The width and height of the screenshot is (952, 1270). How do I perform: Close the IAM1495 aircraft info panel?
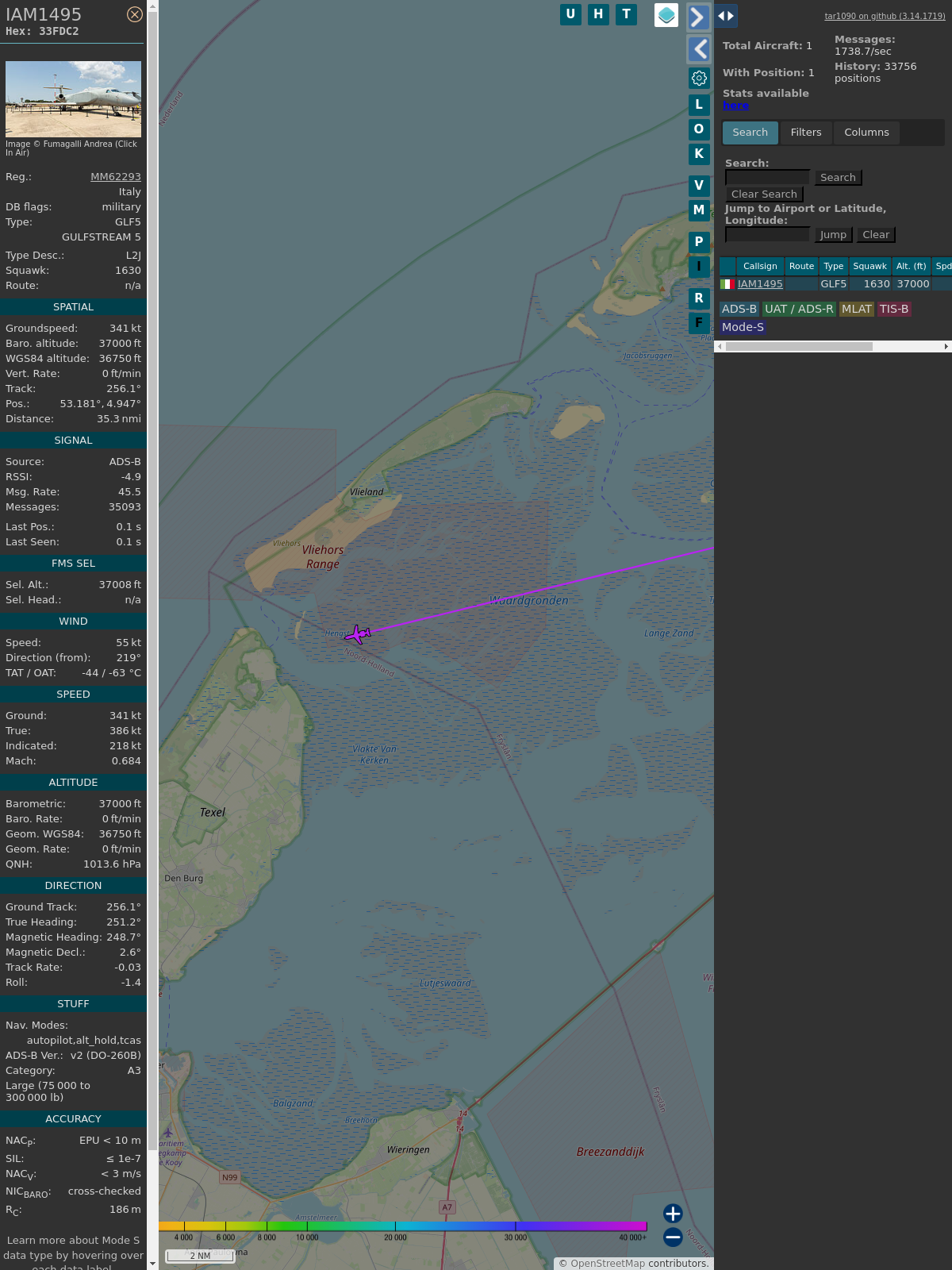tap(135, 14)
